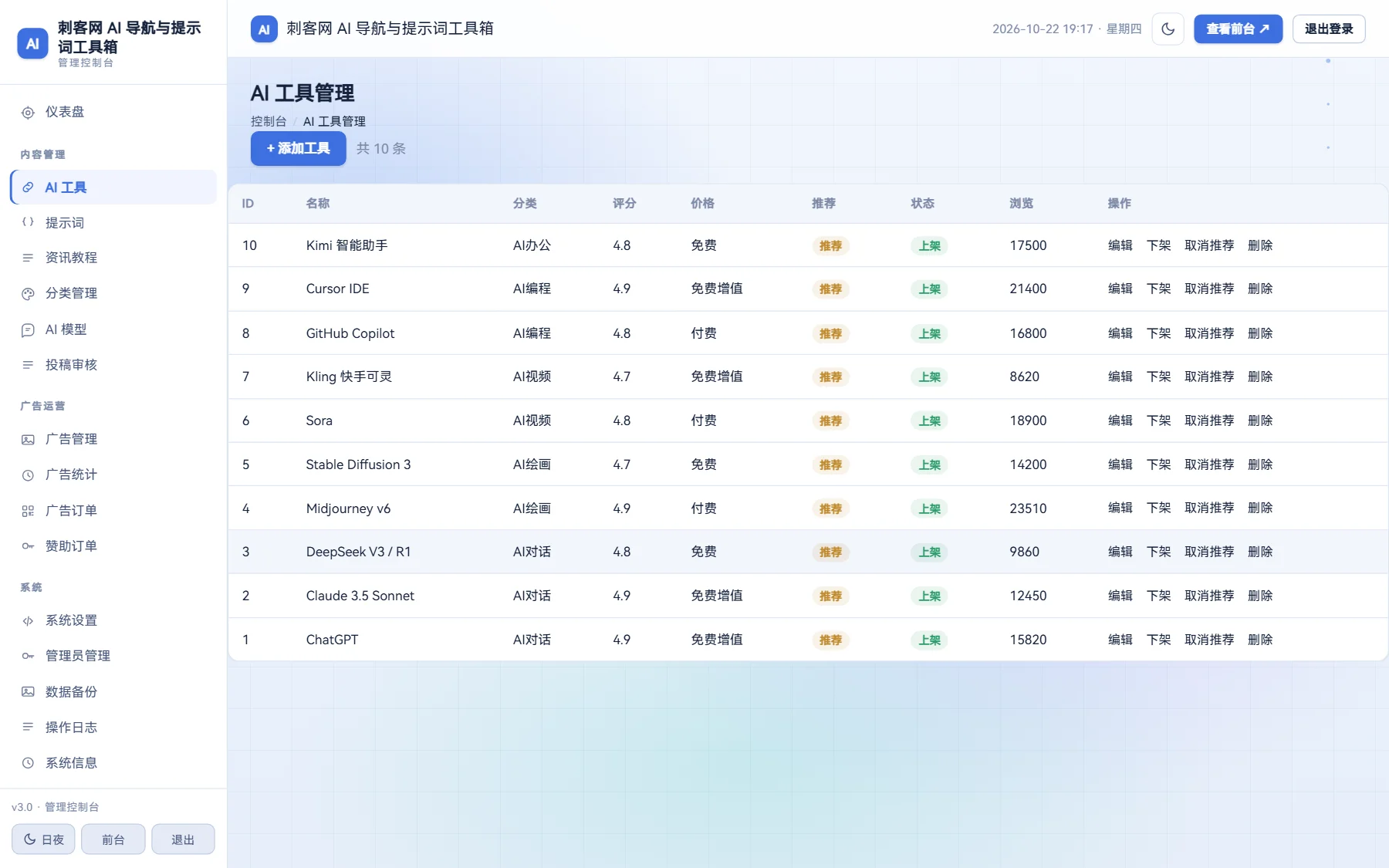This screenshot has width=1389, height=868.
Task: Click the 赞助订单 key icon
Action: [x=28, y=546]
